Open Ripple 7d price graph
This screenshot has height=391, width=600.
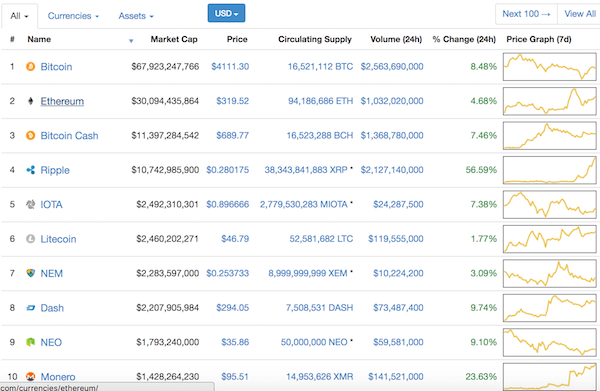click(549, 170)
